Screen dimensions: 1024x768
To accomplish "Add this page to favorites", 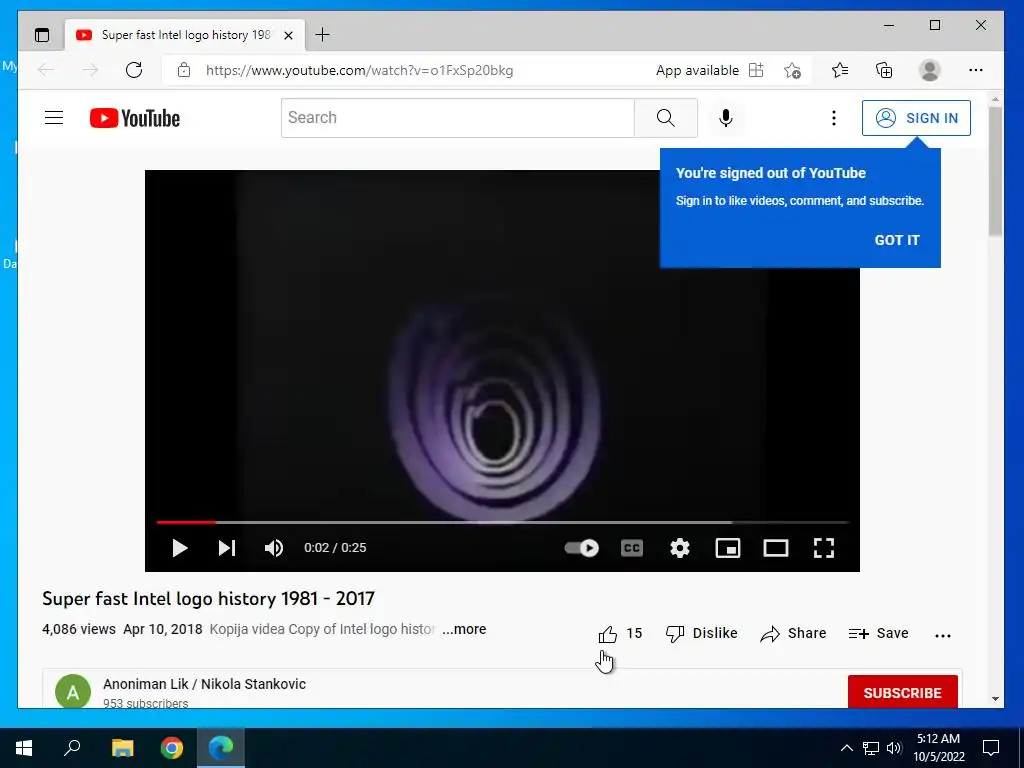I will [x=793, y=71].
